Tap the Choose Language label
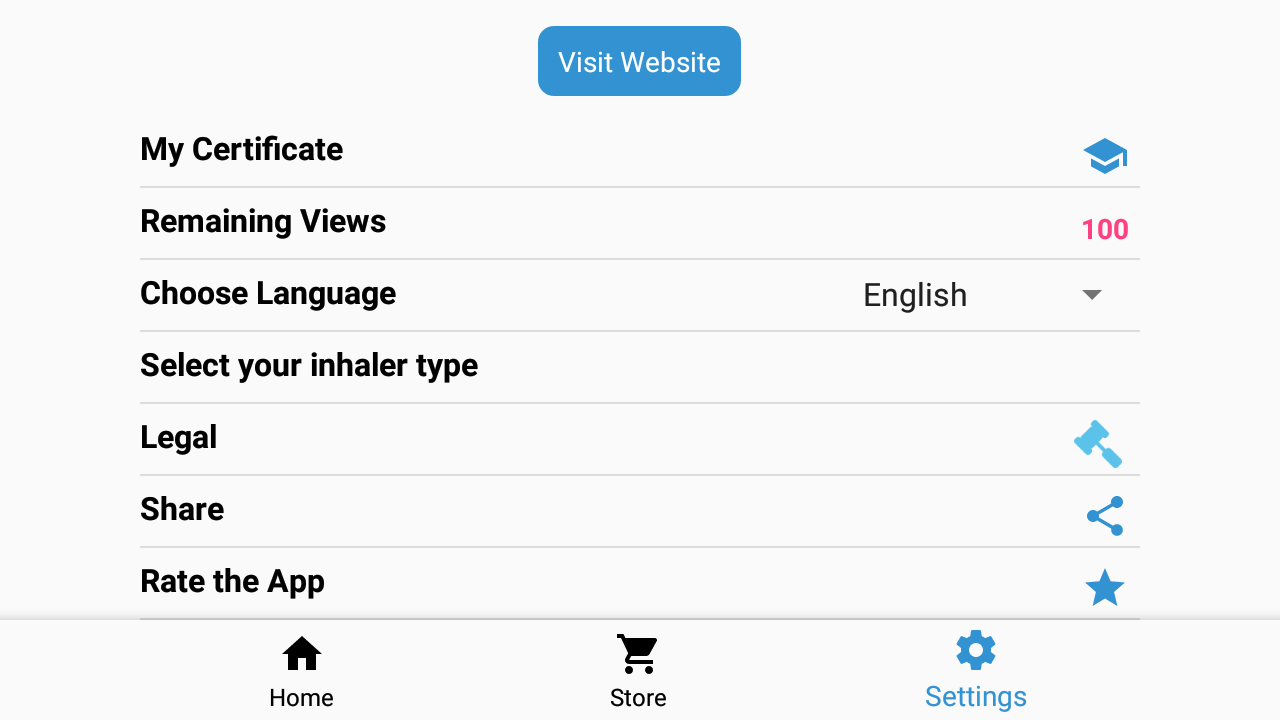Viewport: 1280px width, 720px height. coord(268,293)
